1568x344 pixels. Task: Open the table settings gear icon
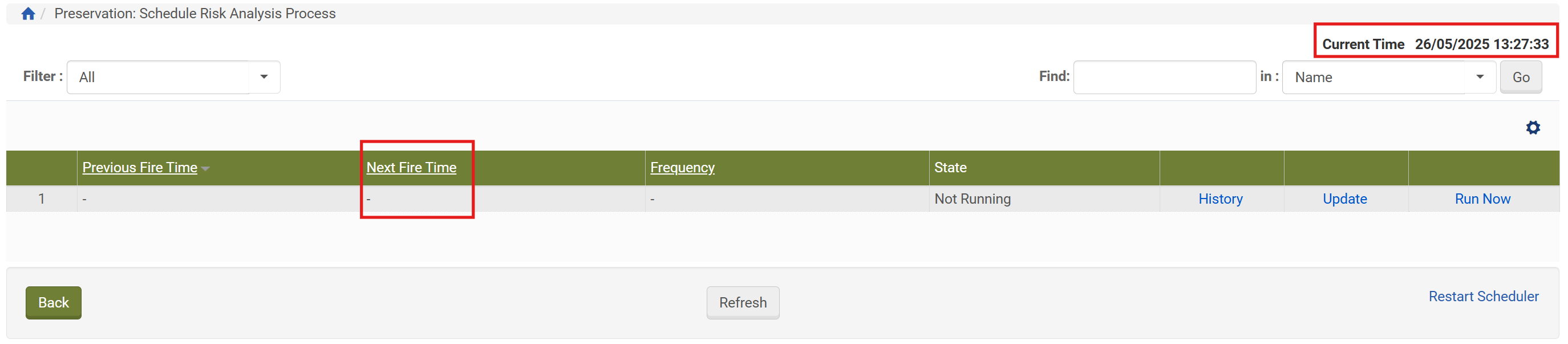click(1532, 127)
